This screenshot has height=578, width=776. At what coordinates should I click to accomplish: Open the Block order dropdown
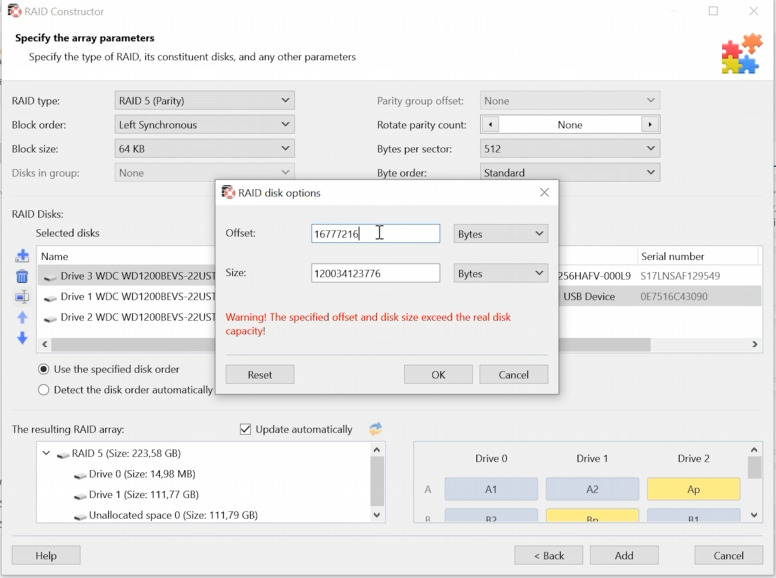(x=204, y=125)
